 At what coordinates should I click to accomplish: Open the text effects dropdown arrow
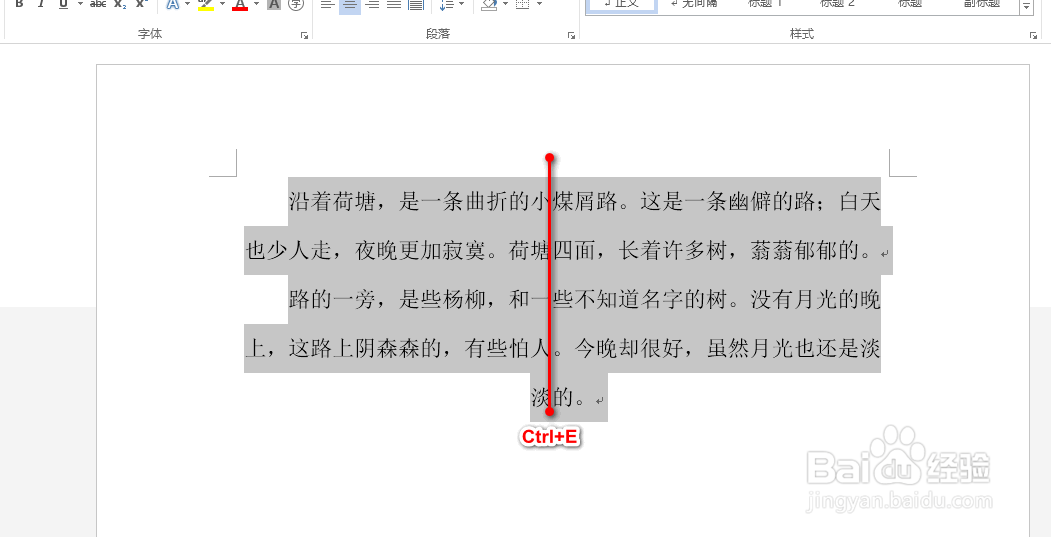188,4
